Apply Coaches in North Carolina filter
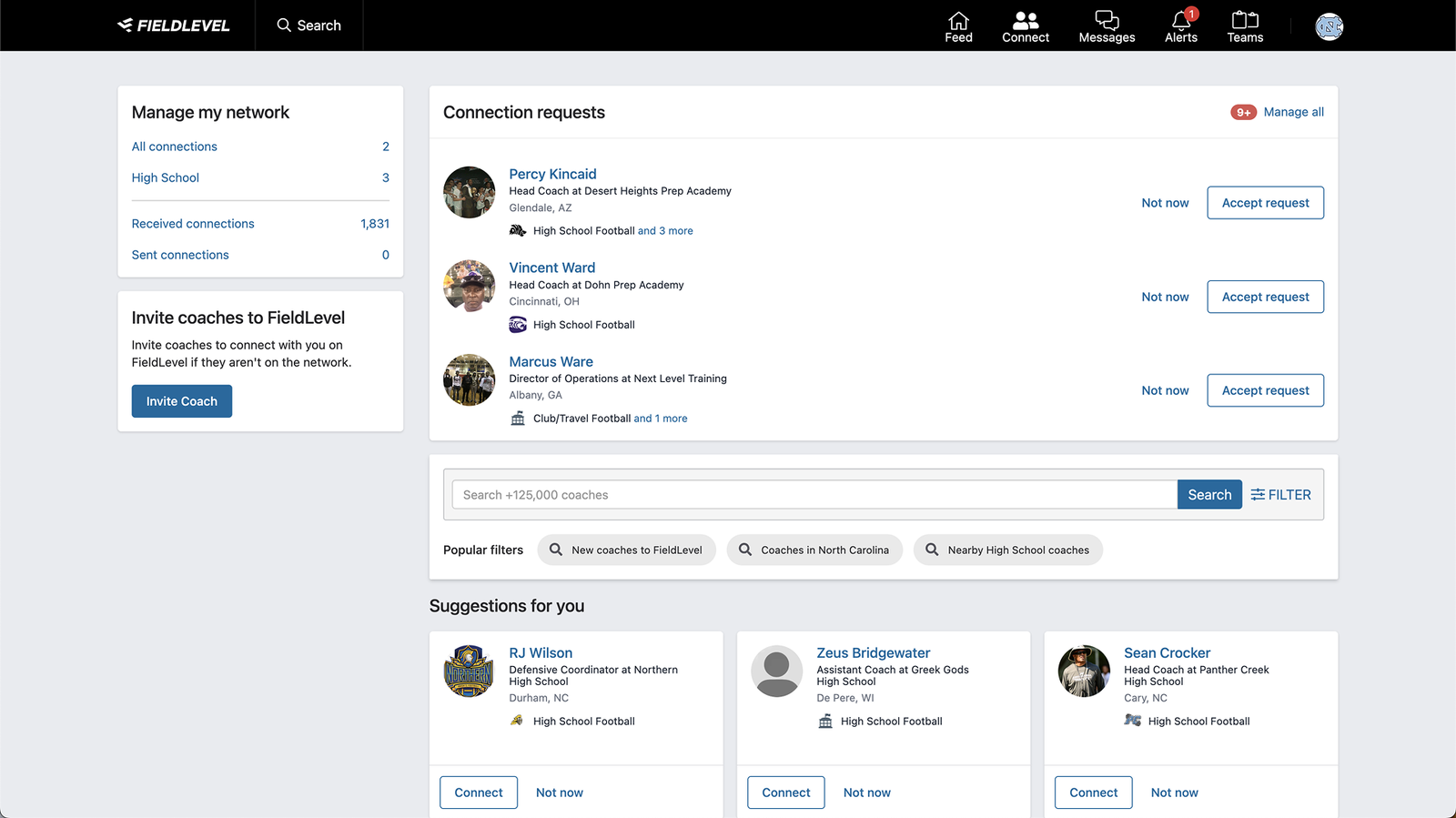 [x=814, y=550]
